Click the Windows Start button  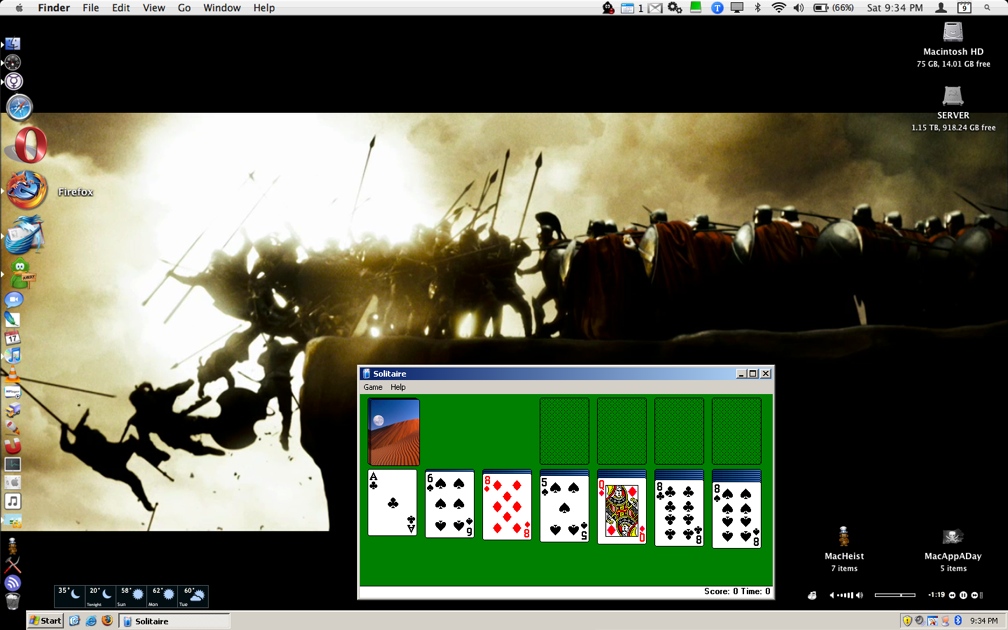46,620
